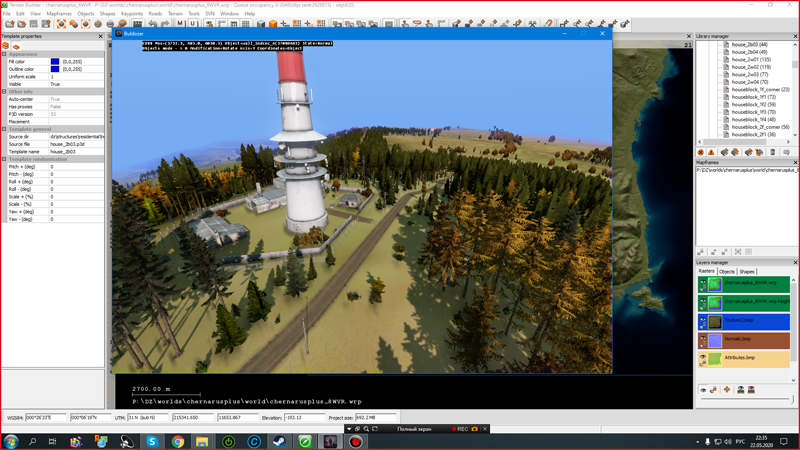Collapse the Template randomization section

tap(4, 159)
